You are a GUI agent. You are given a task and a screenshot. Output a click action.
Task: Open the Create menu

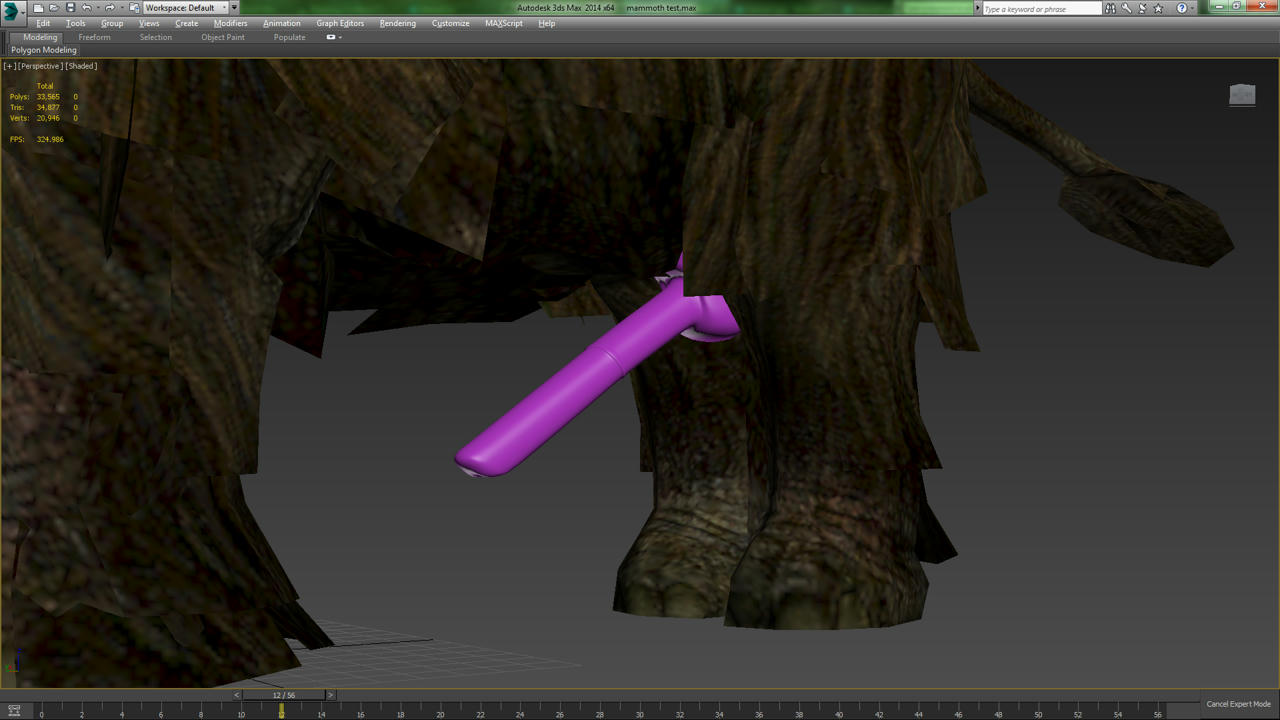coord(187,23)
